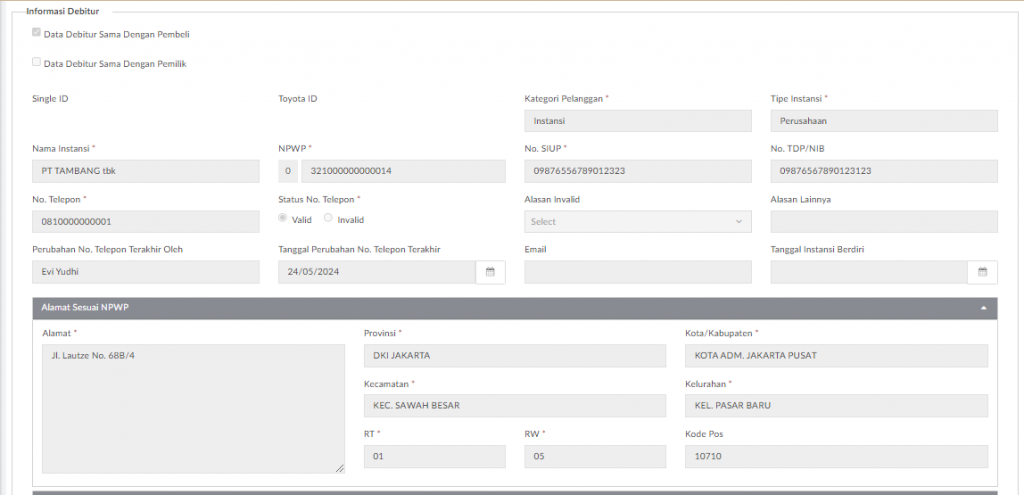
Task: Click the No. TDP/NIB field
Action: point(884,171)
